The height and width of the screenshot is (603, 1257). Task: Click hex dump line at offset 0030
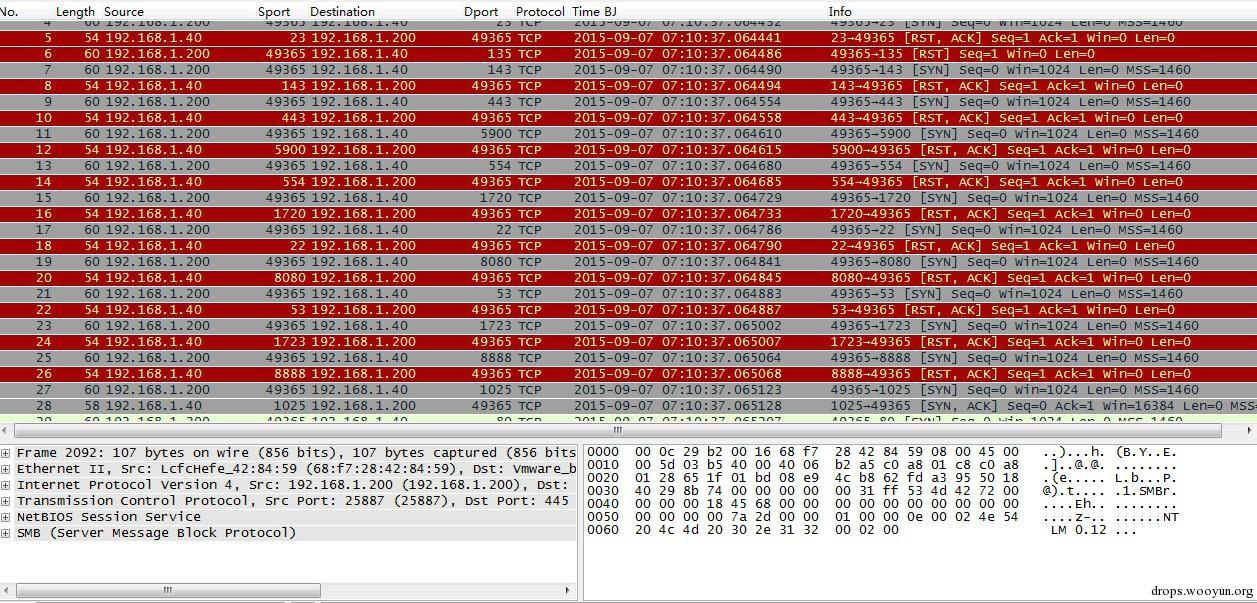881,491
